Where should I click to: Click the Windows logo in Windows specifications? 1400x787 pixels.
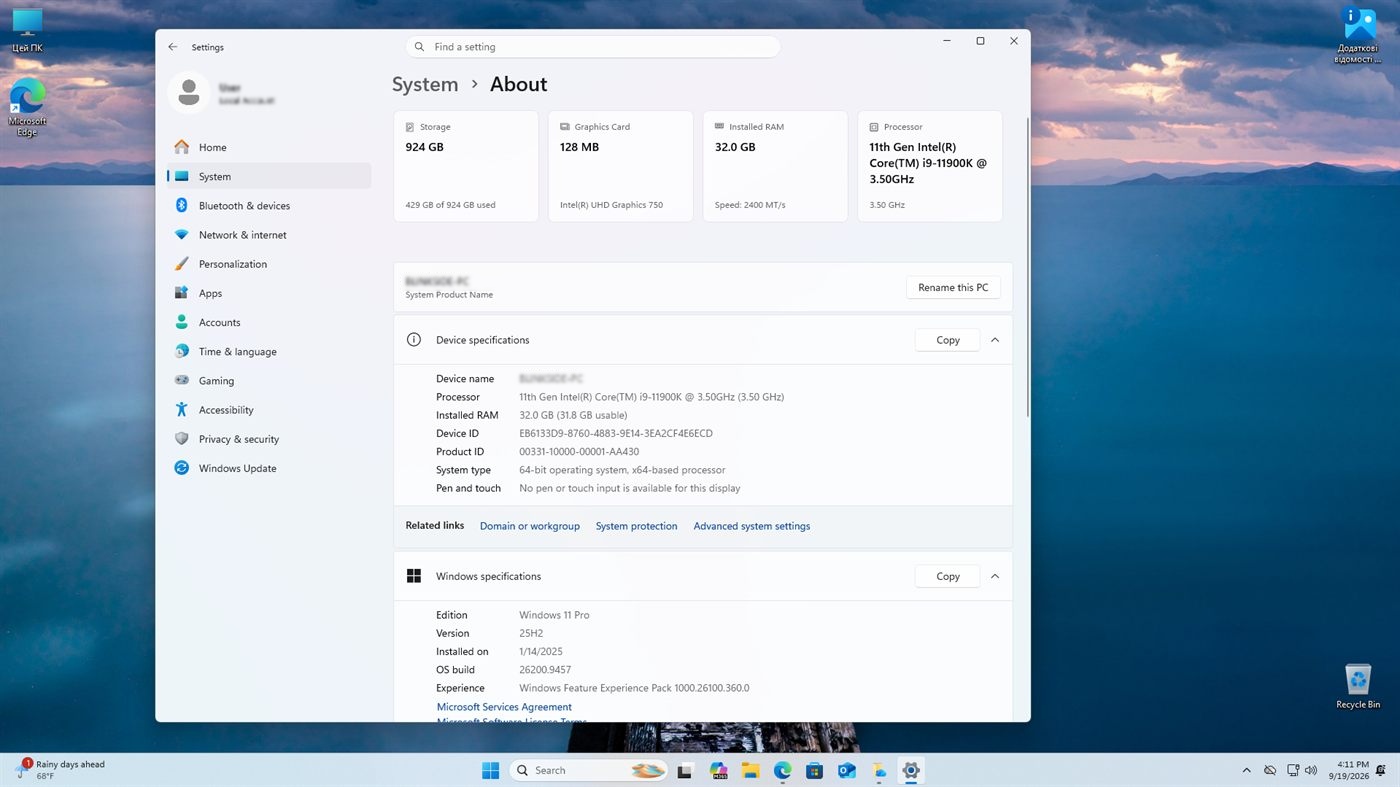tap(414, 576)
